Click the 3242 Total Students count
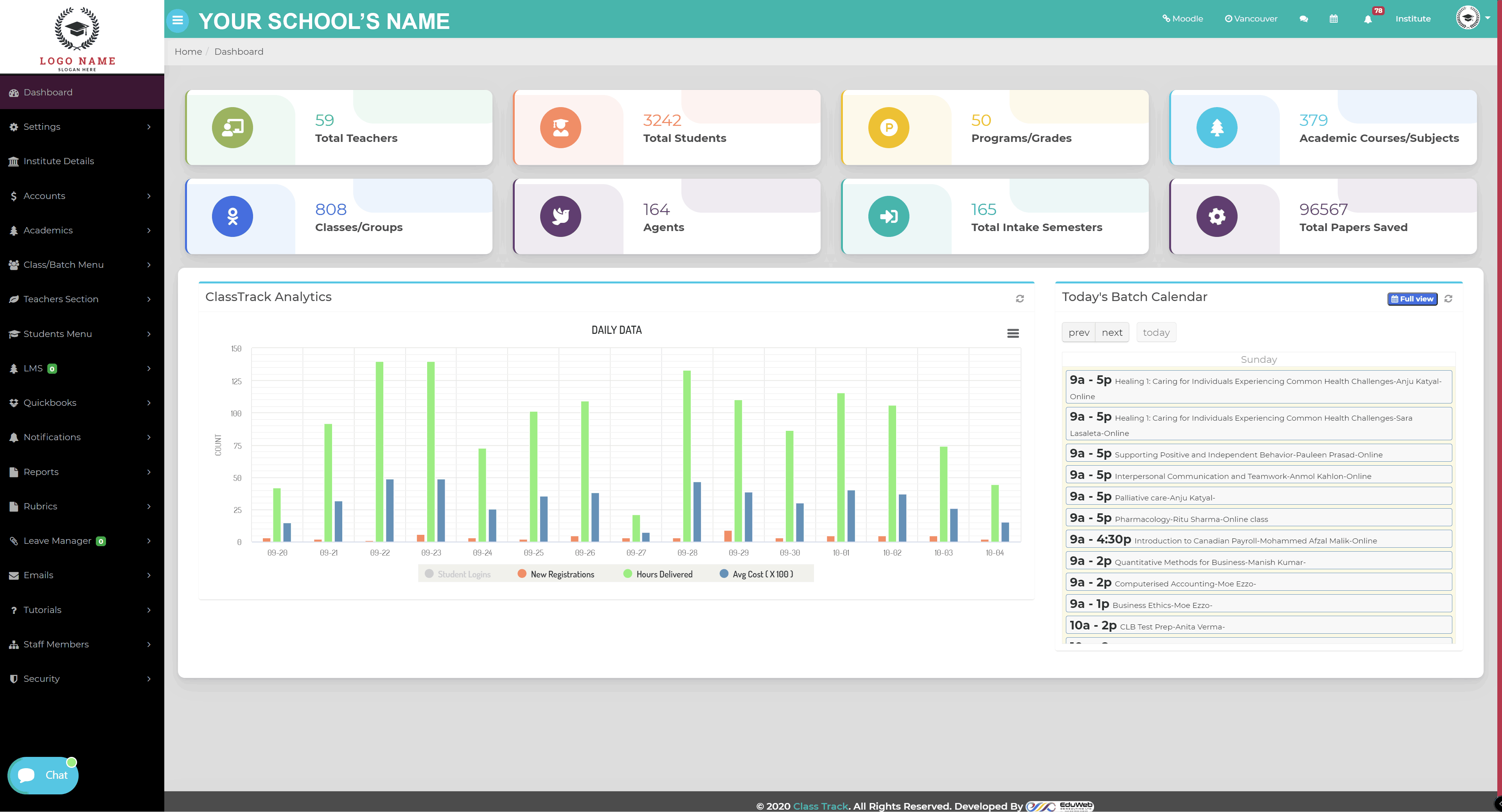1502x812 pixels. pos(662,120)
